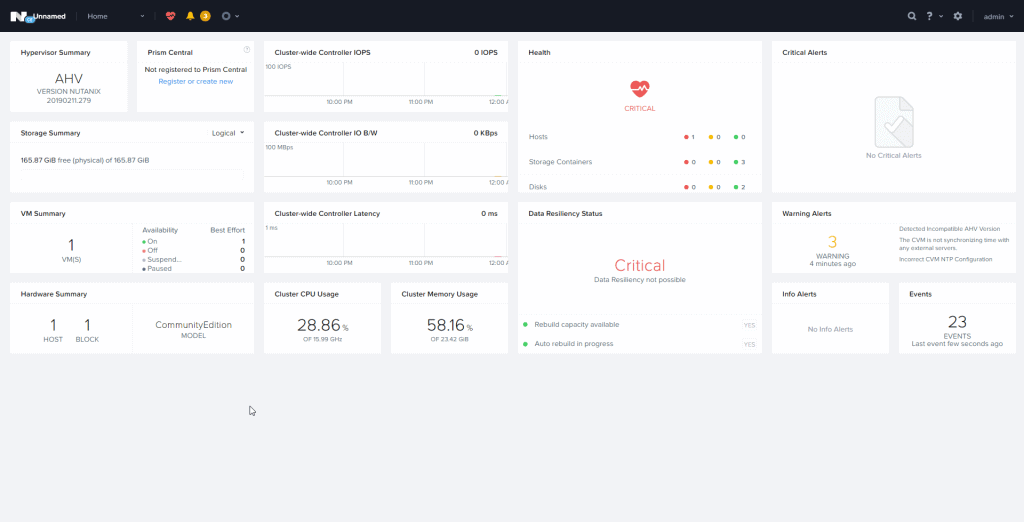Expand the help menu chevron
Viewport: 1024px width, 522px height.
point(941,16)
